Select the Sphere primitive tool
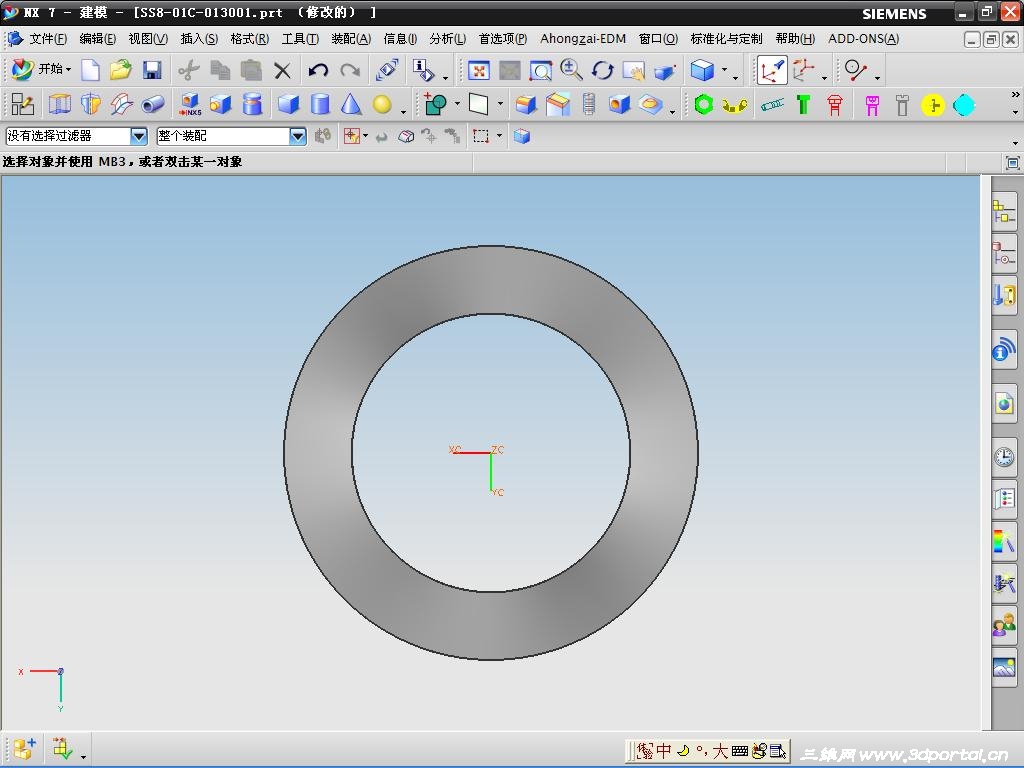Viewport: 1024px width, 768px height. [382, 104]
